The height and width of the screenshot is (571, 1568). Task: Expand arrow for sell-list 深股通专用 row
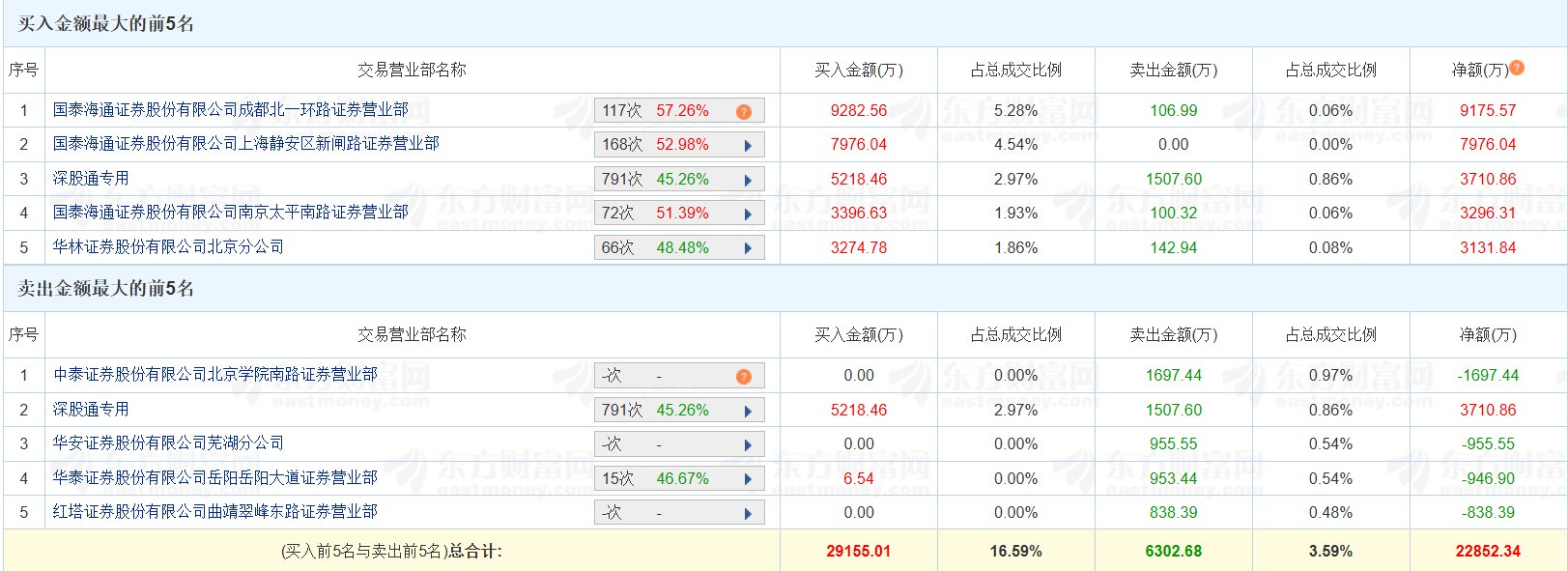(x=748, y=411)
